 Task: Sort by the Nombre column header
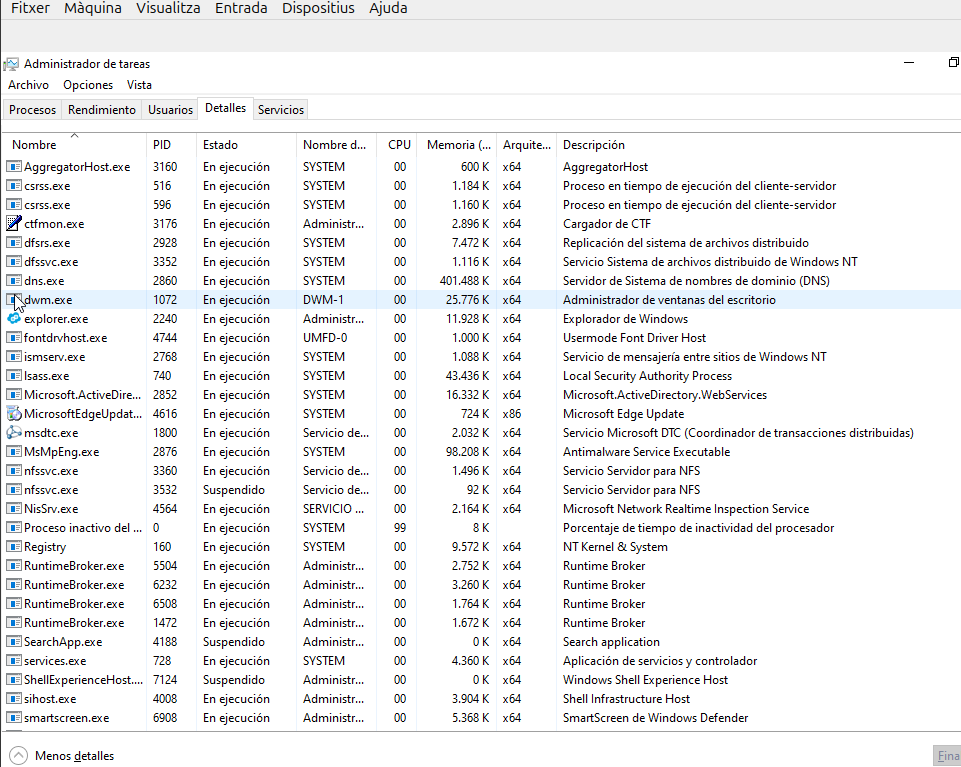34,145
